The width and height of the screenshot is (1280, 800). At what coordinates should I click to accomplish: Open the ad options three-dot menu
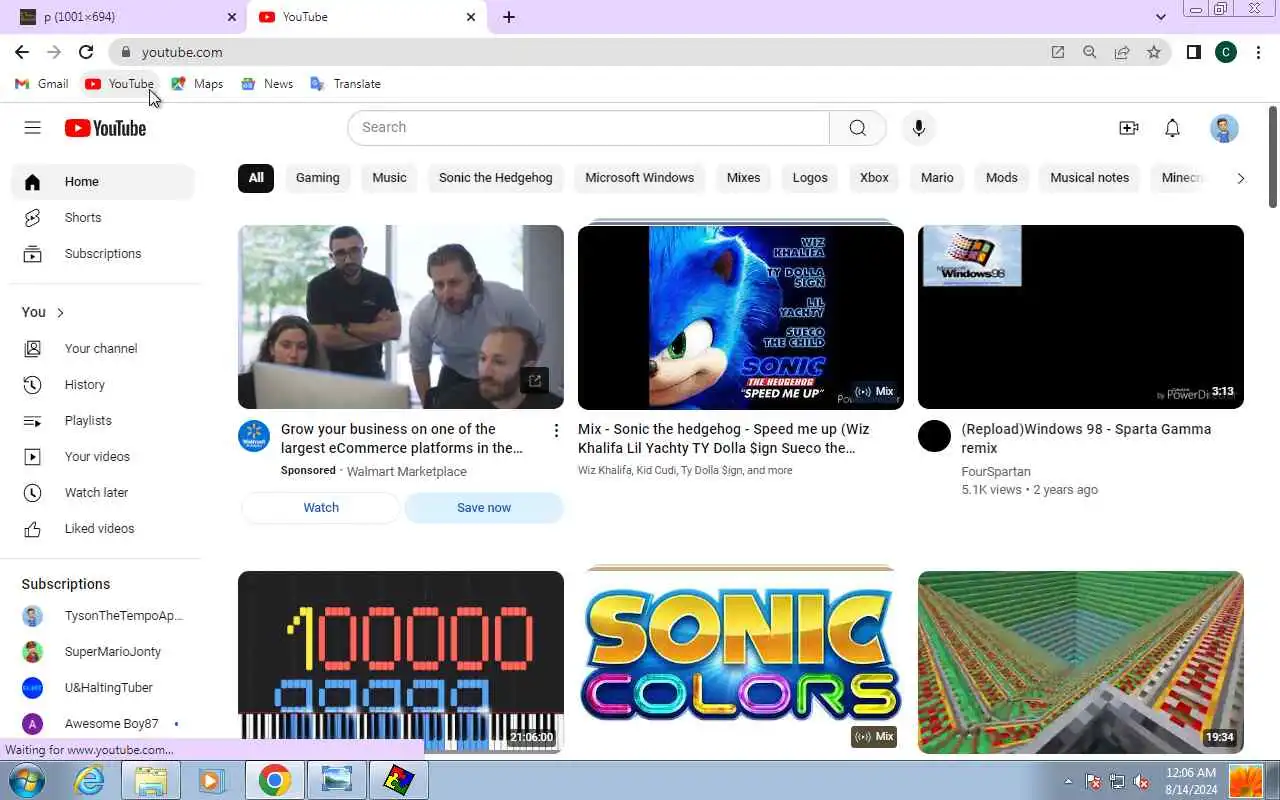(556, 431)
